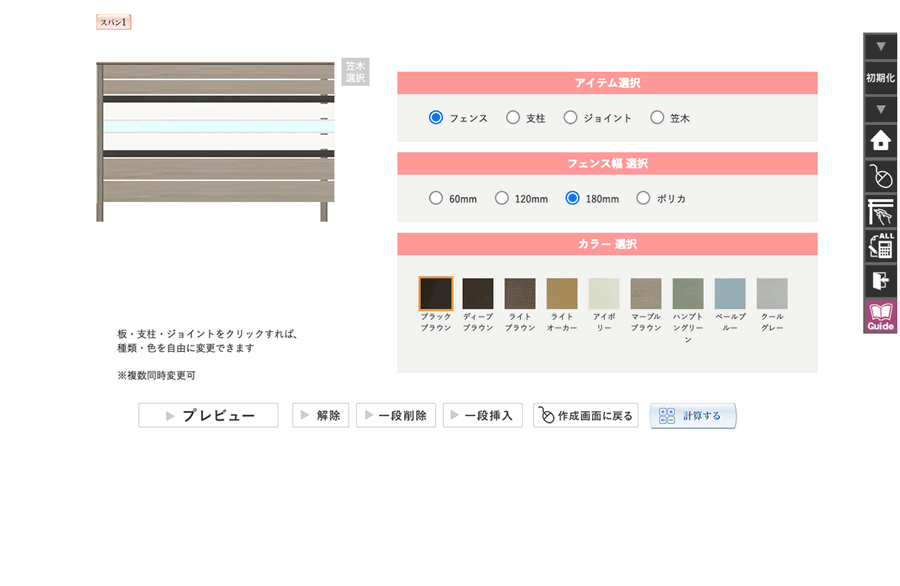Click the 作成画面に戻る button
900x586 pixels.
pos(586,416)
